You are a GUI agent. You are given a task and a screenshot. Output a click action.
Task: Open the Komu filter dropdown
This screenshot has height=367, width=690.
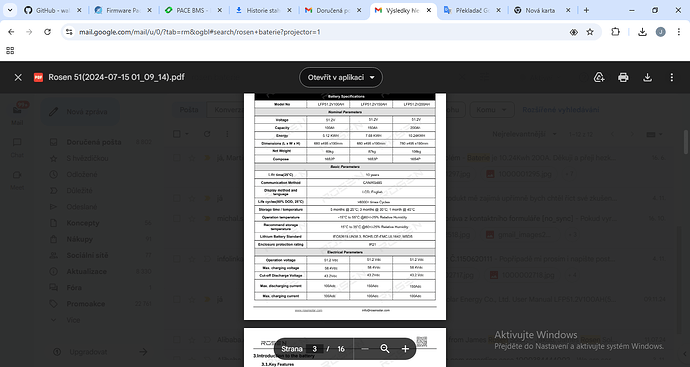[x=491, y=110]
